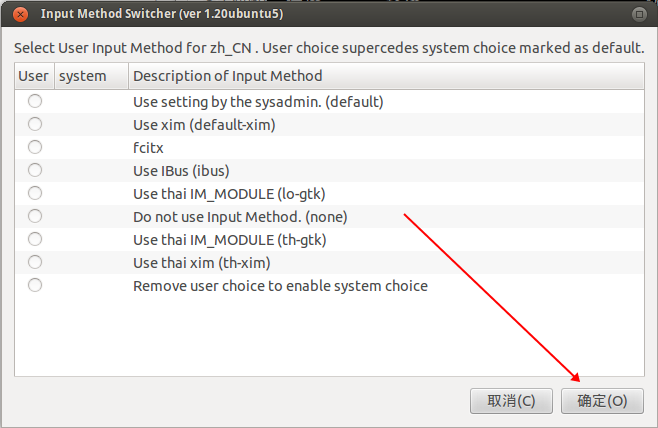This screenshot has height=428, width=658.
Task: Pick thai IM_MODULE (lo-gtk) radio button
Action: tap(35, 193)
